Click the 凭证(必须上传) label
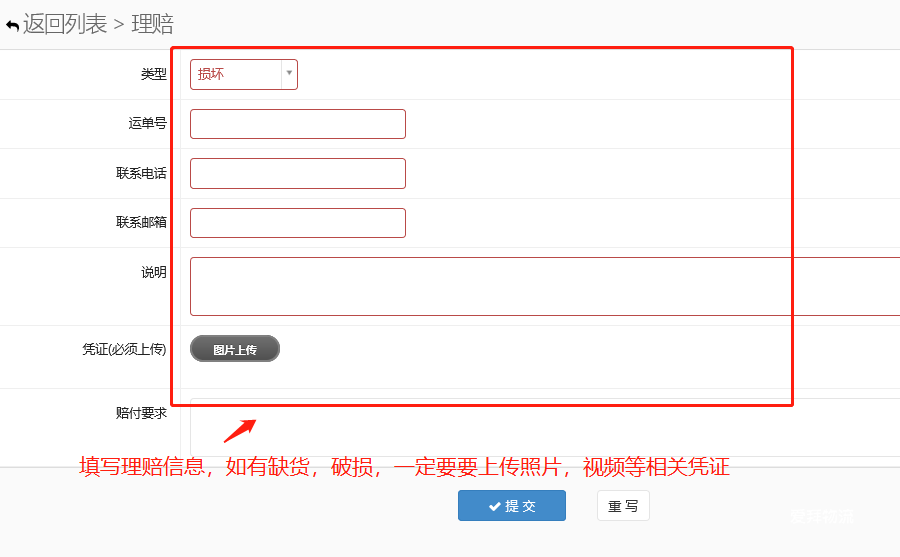The width and height of the screenshot is (900, 557). (124, 349)
